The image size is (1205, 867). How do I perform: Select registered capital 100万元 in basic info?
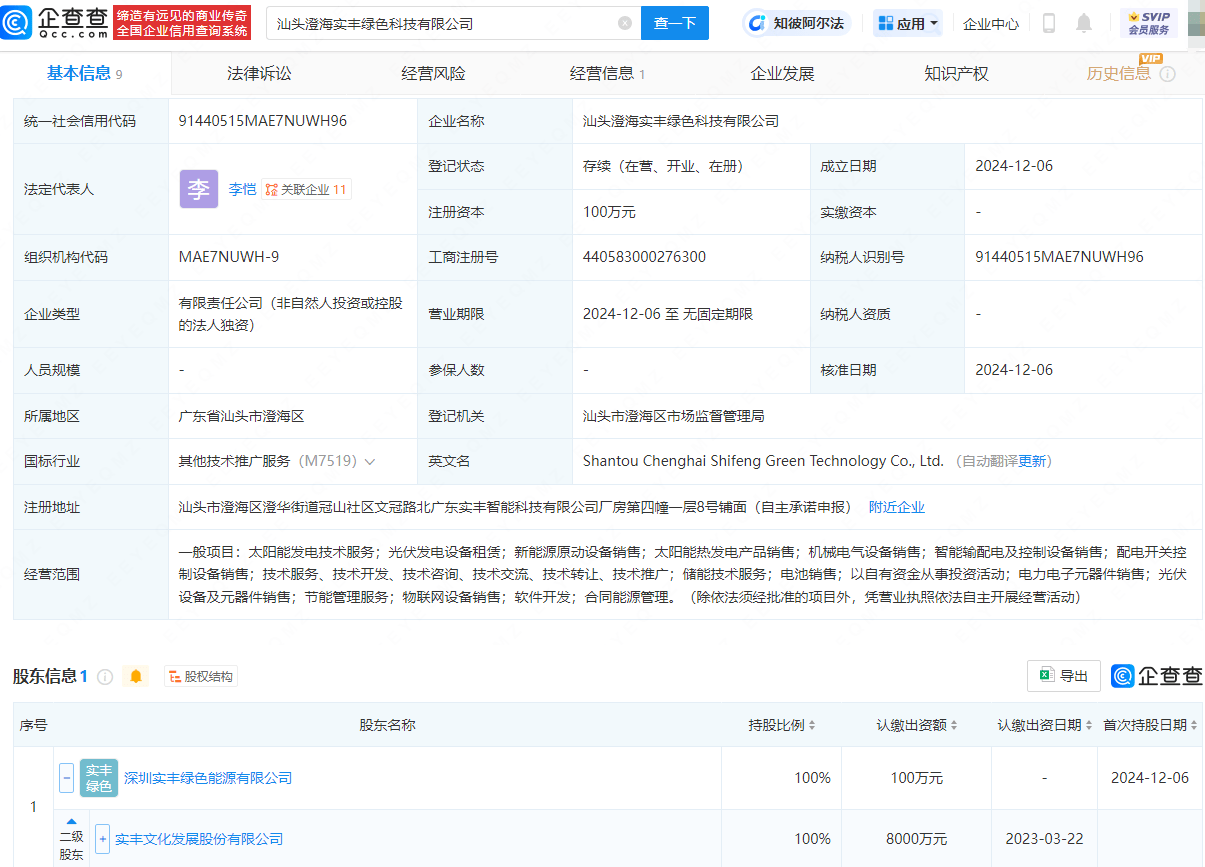609,212
